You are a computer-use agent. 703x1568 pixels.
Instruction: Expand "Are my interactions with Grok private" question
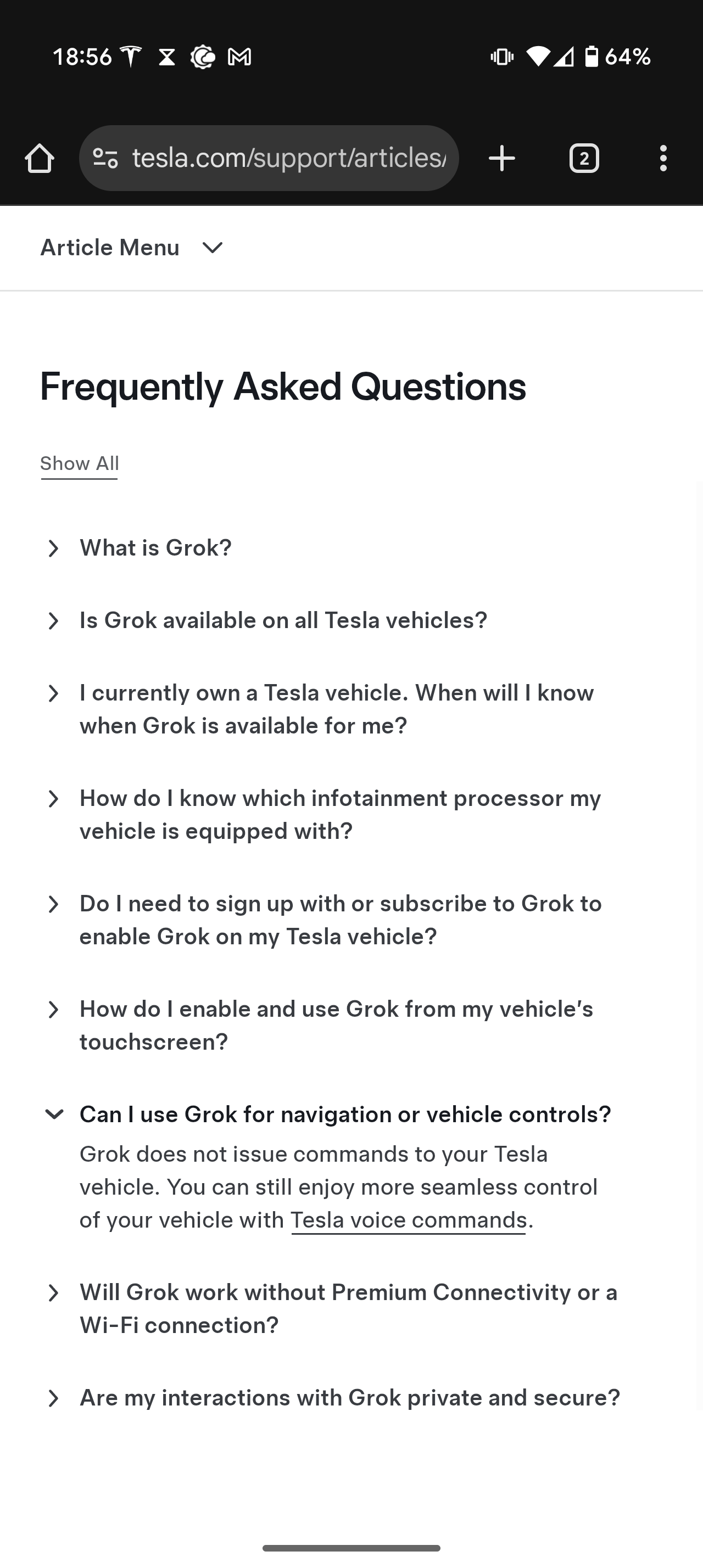point(349,1398)
